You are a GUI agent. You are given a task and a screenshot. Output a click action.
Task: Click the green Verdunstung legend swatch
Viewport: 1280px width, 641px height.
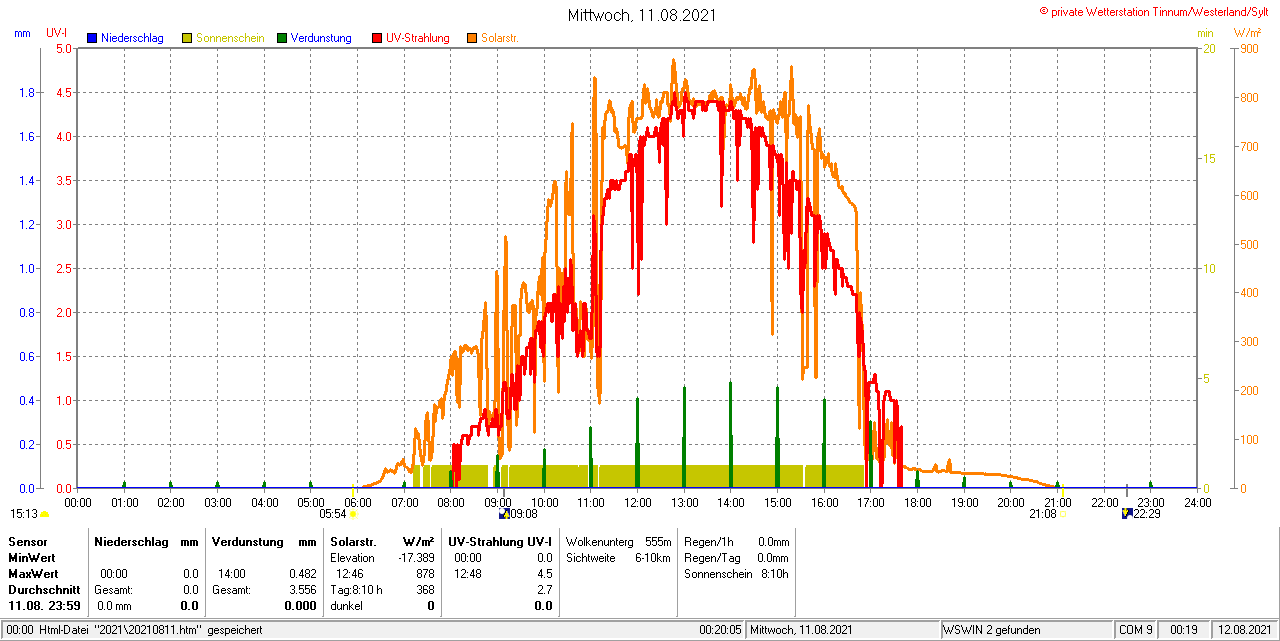coord(282,38)
